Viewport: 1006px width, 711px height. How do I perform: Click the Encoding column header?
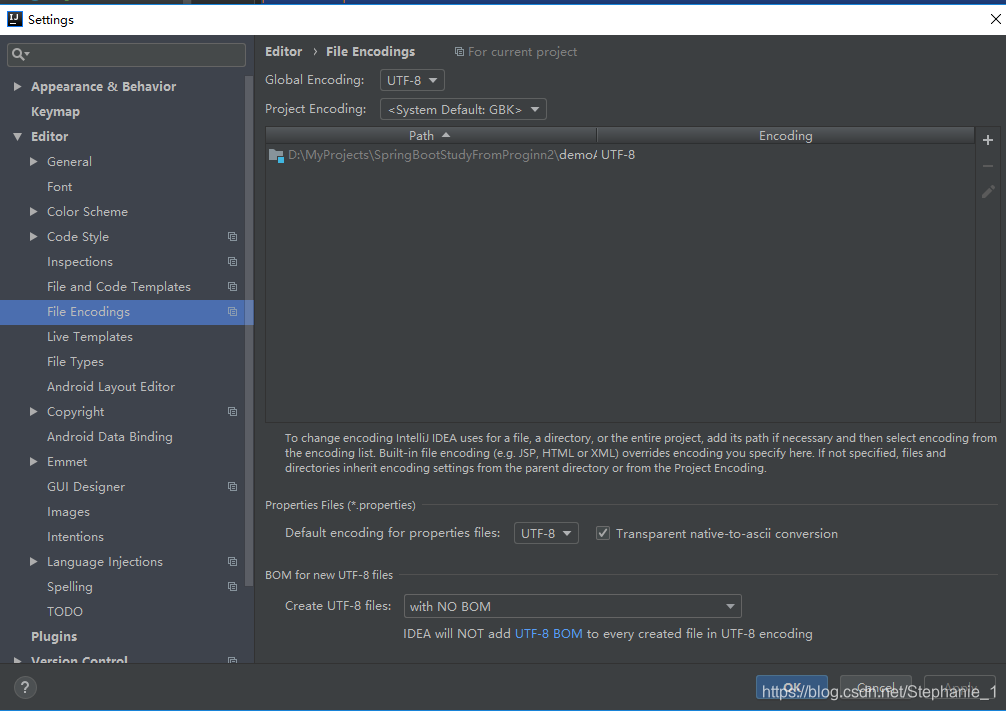(x=786, y=135)
